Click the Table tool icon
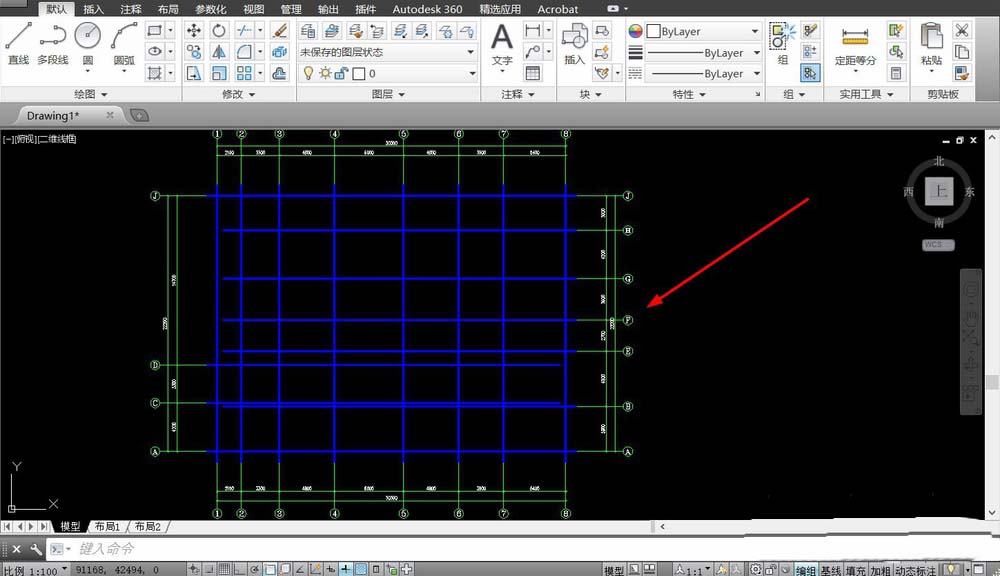Image resolution: width=1000 pixels, height=576 pixels. coord(533,73)
